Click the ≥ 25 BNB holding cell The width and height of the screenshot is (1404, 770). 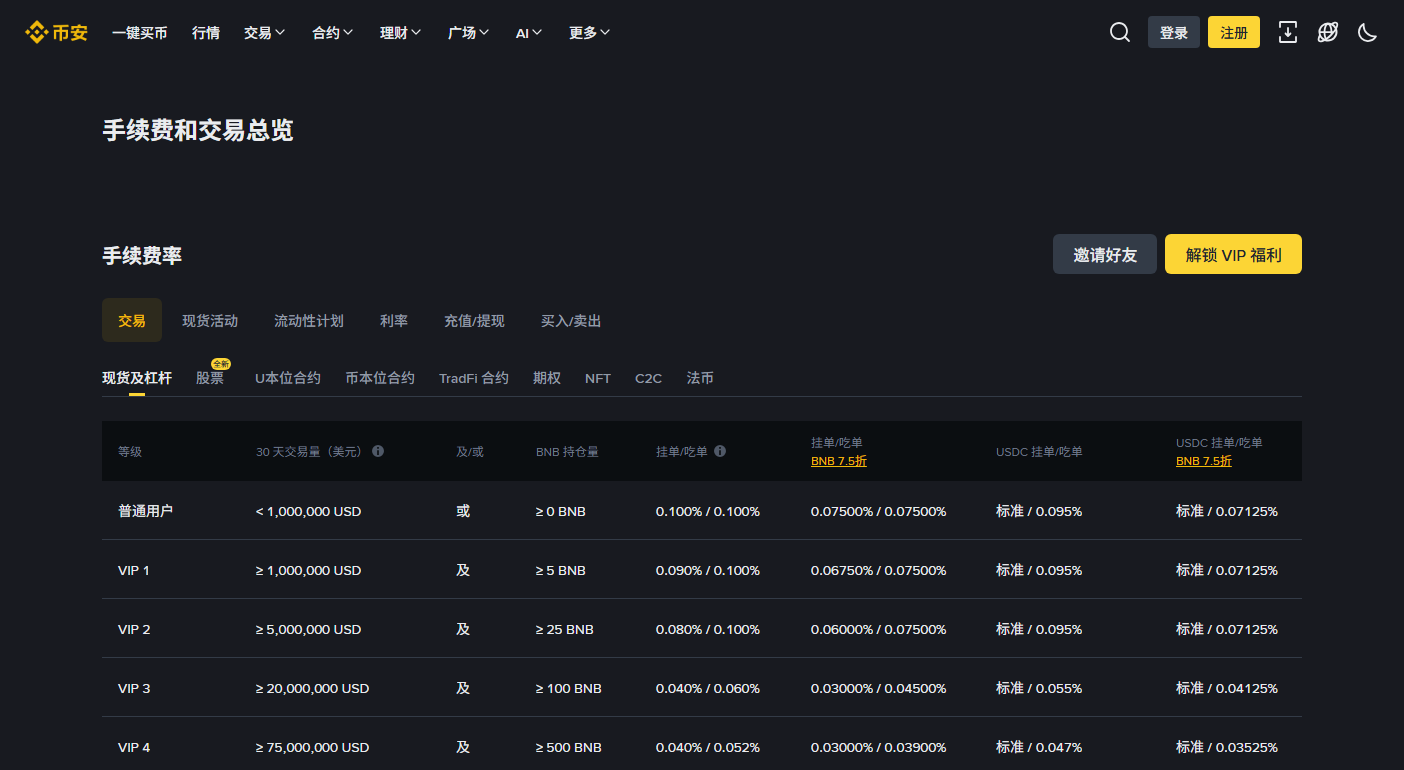565,629
